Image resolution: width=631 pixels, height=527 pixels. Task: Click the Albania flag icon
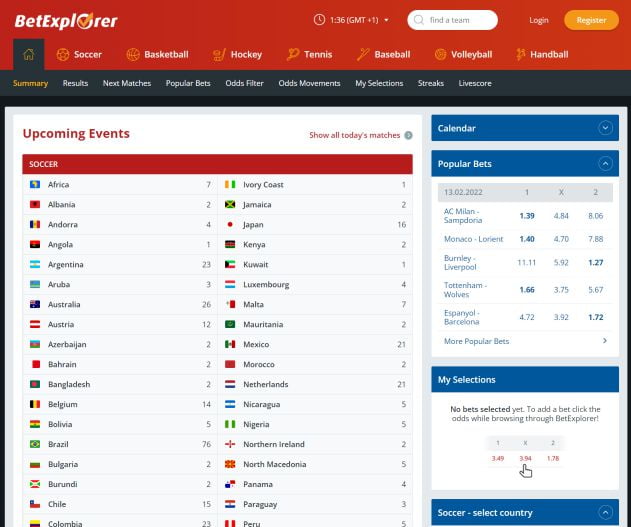[35, 204]
